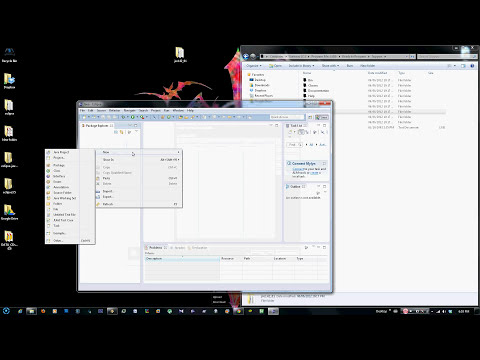Click Organize dropdown in Explorer window
This screenshot has height=360, width=480.
pos(254,66)
